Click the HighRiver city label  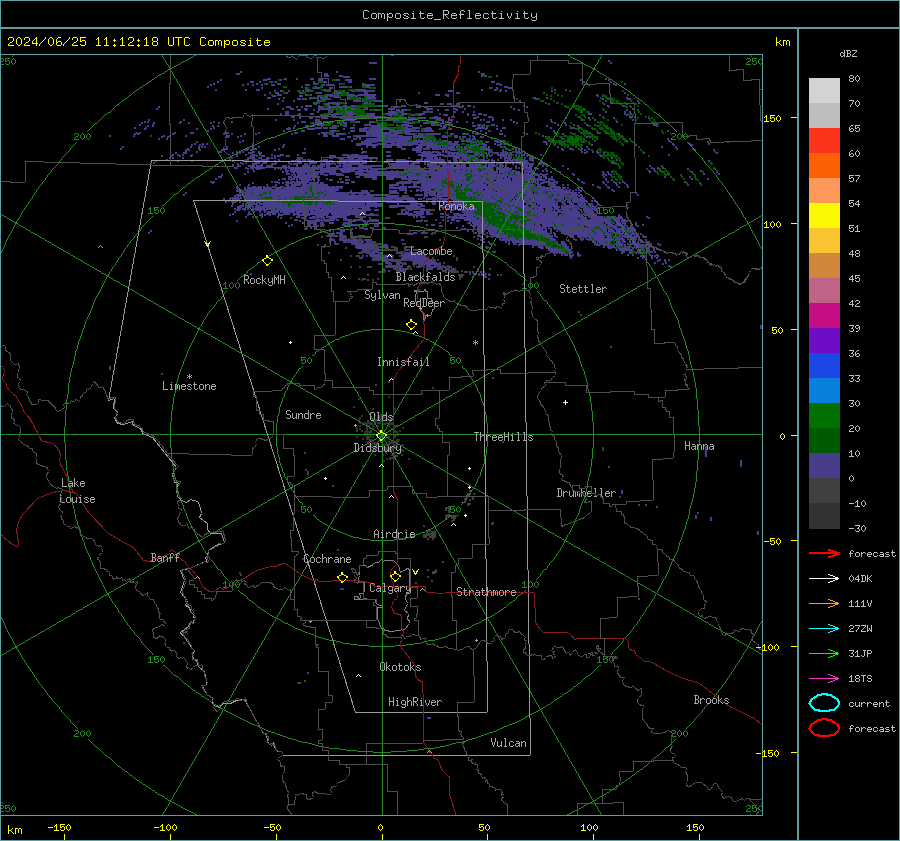pyautogui.click(x=414, y=702)
